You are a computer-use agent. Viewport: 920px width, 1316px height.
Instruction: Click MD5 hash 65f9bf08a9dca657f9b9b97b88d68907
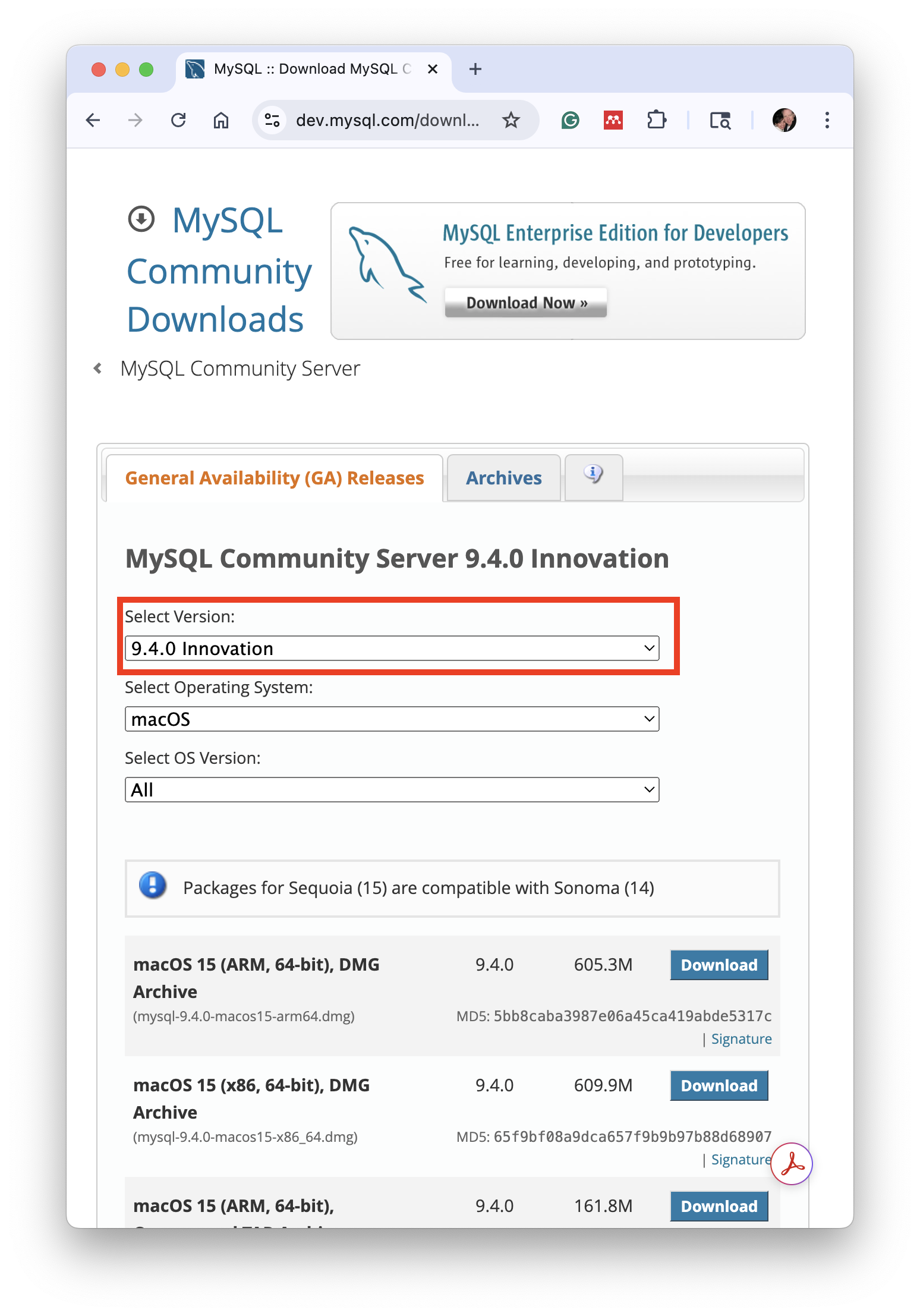(632, 1136)
